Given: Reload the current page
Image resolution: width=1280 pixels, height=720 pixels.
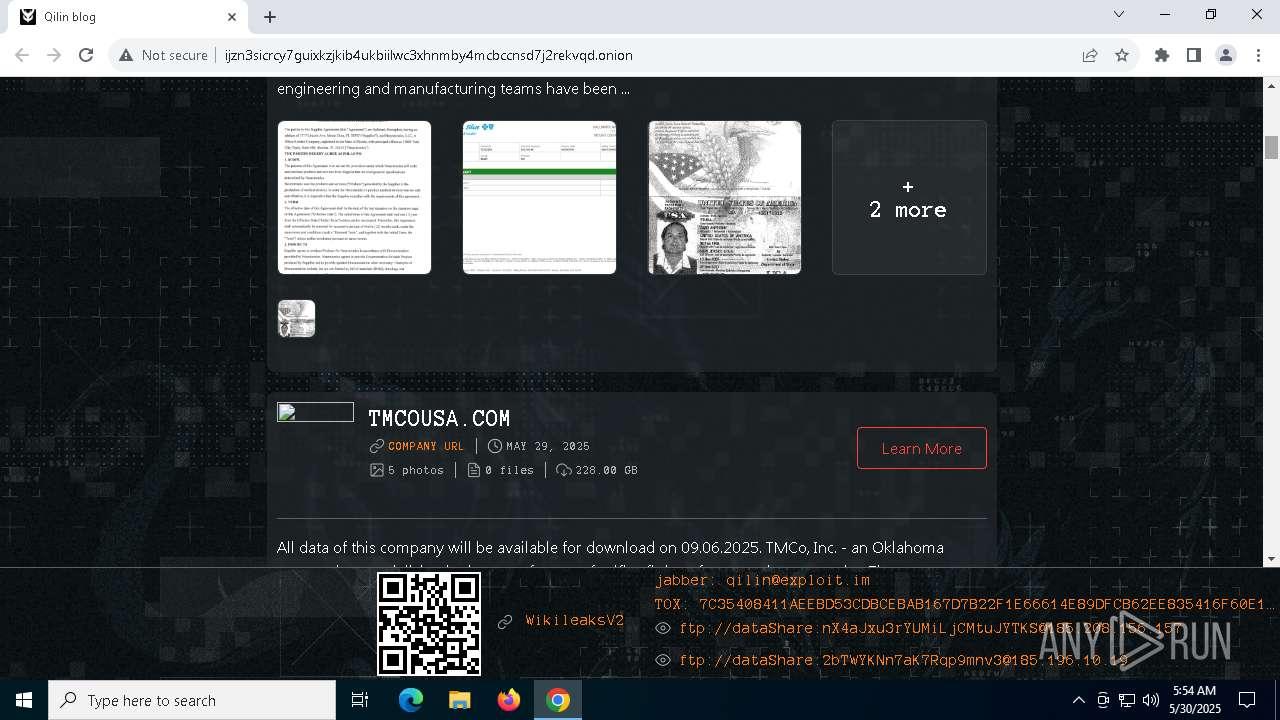Looking at the screenshot, I should pyautogui.click(x=86, y=55).
